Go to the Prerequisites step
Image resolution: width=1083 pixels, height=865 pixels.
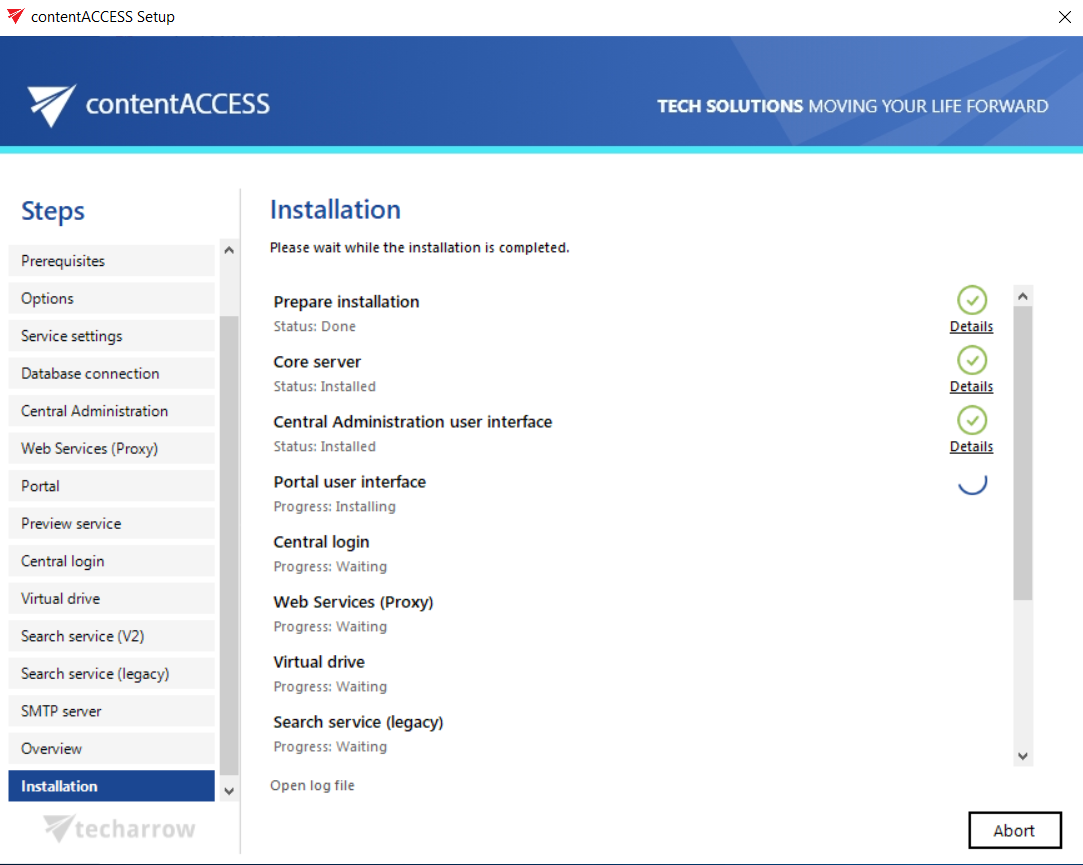pos(111,261)
